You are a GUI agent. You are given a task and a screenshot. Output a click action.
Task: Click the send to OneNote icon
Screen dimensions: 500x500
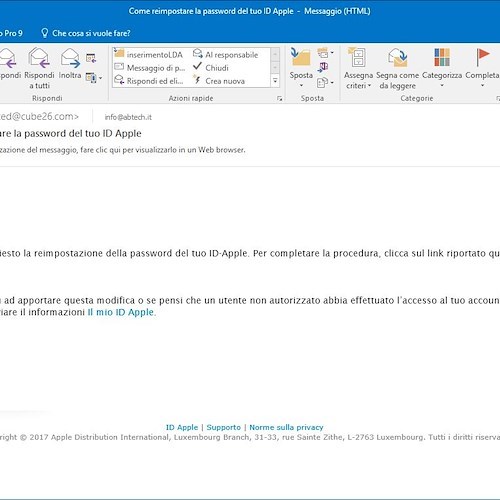point(323,67)
